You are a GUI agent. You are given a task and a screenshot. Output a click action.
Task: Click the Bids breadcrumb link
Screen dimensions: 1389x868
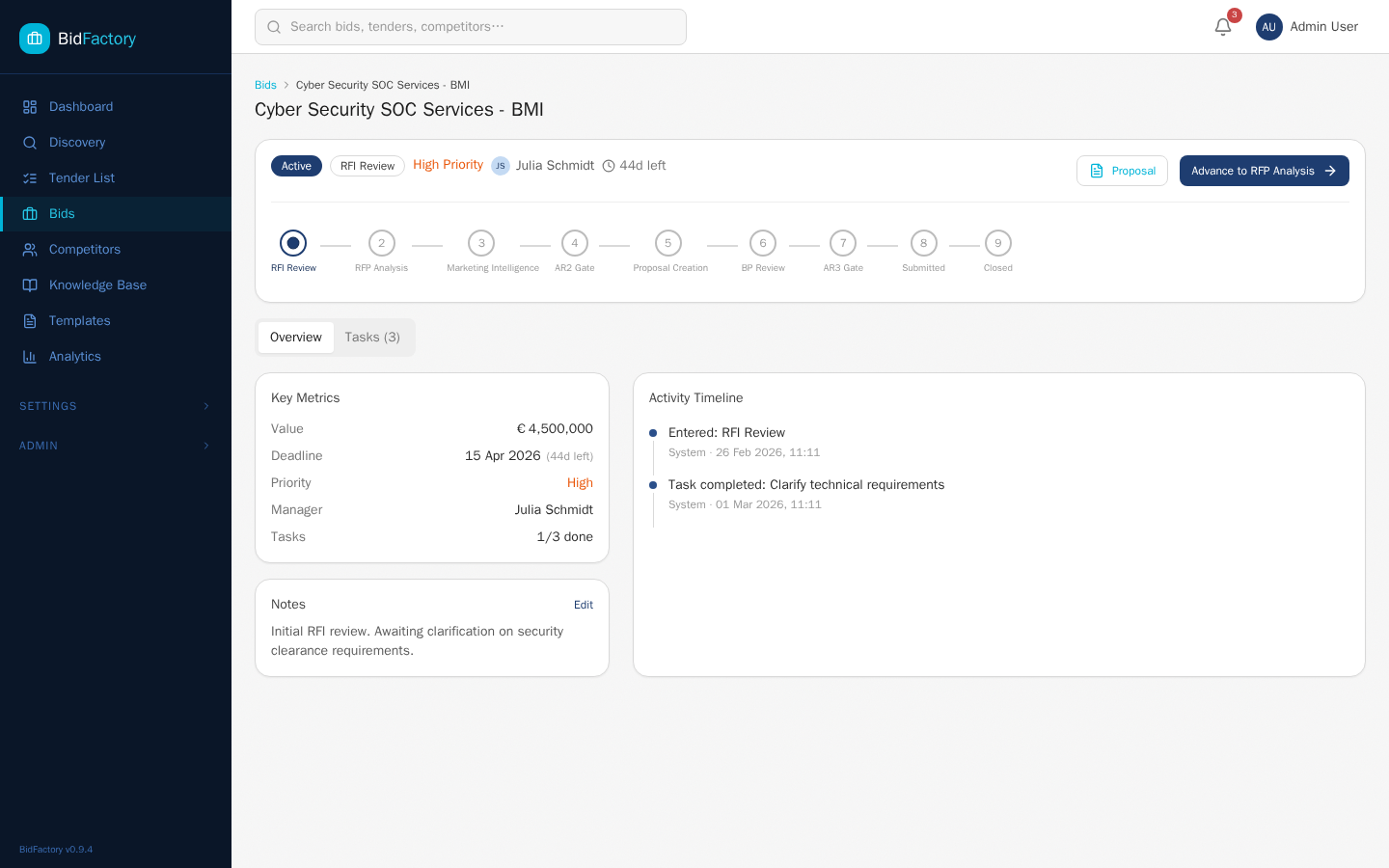(265, 85)
